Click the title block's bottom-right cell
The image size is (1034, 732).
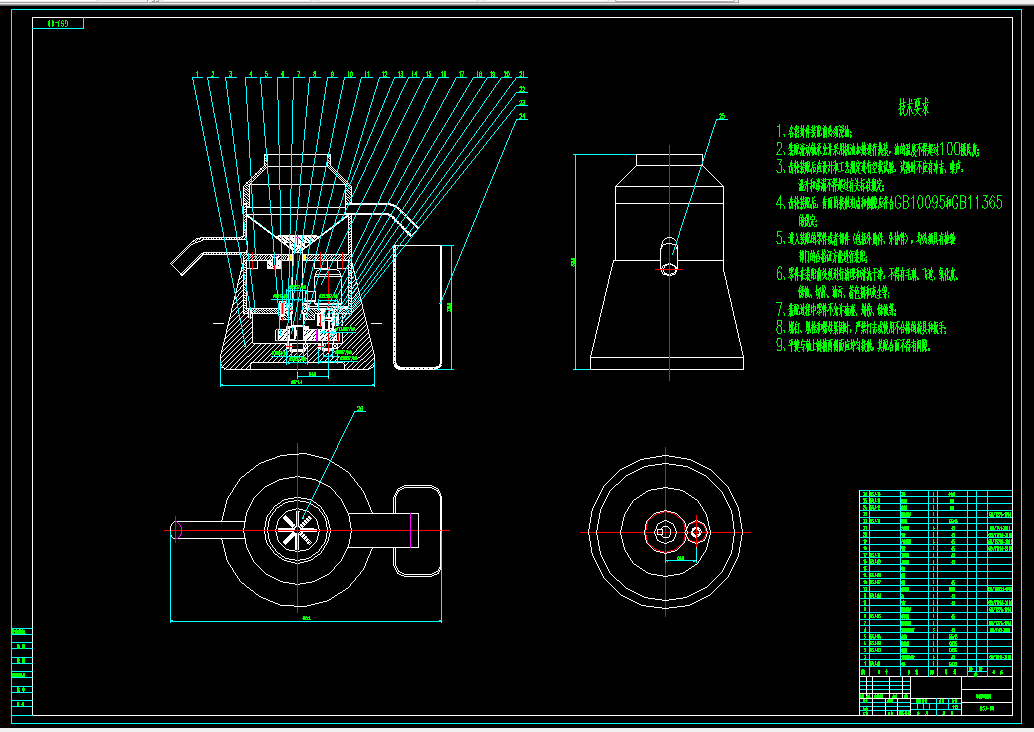[987, 709]
